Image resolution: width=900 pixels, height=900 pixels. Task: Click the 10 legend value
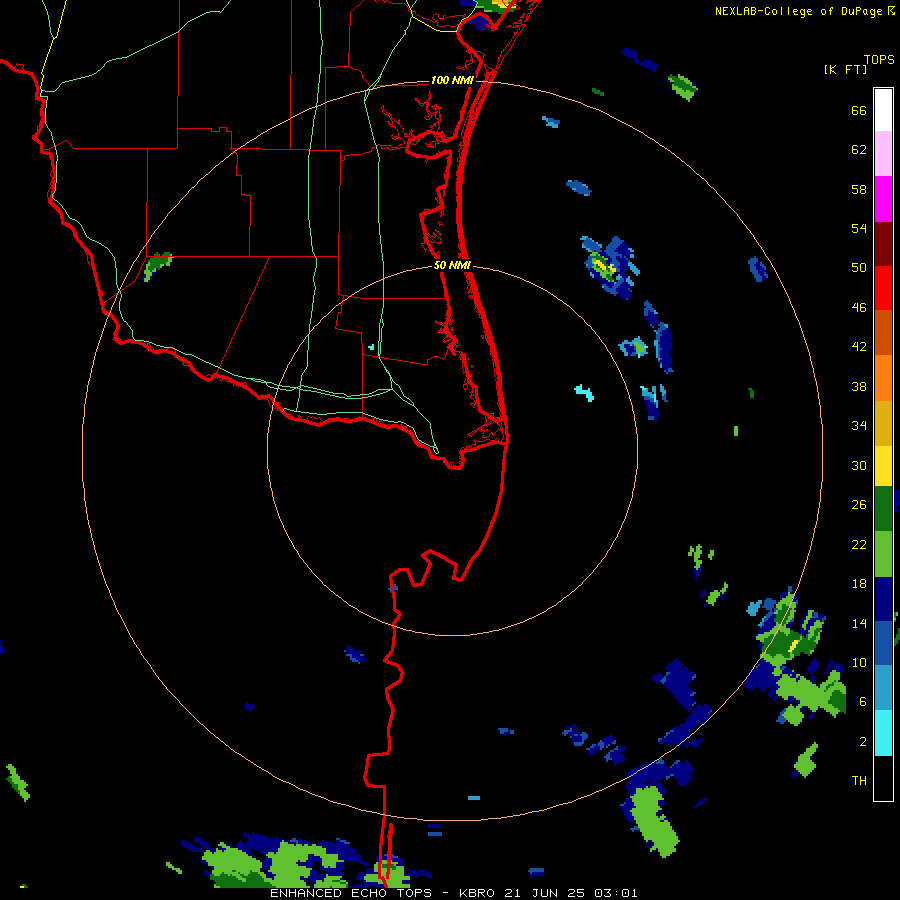[859, 662]
